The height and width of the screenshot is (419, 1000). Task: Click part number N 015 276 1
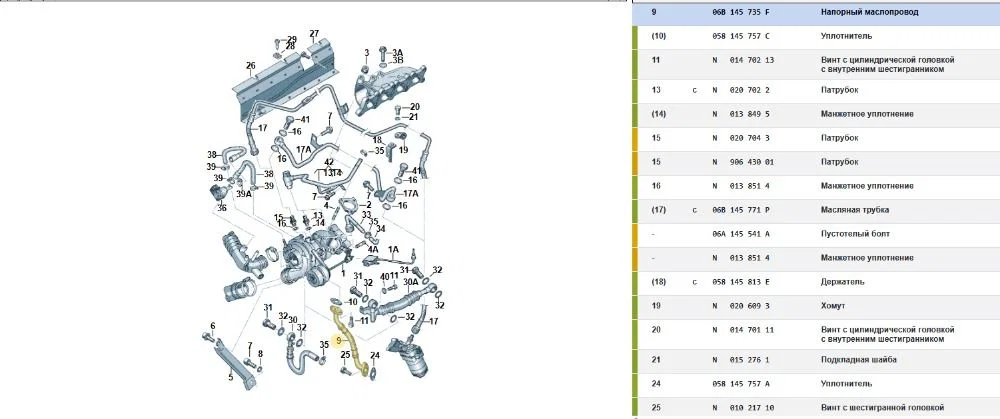(740, 360)
